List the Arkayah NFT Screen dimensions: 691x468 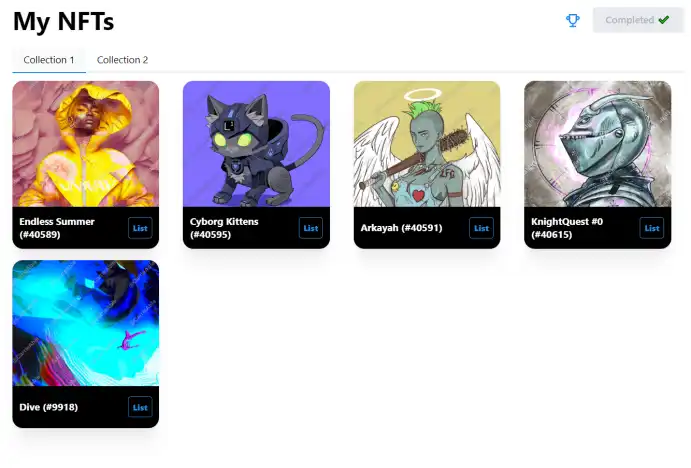coord(481,228)
